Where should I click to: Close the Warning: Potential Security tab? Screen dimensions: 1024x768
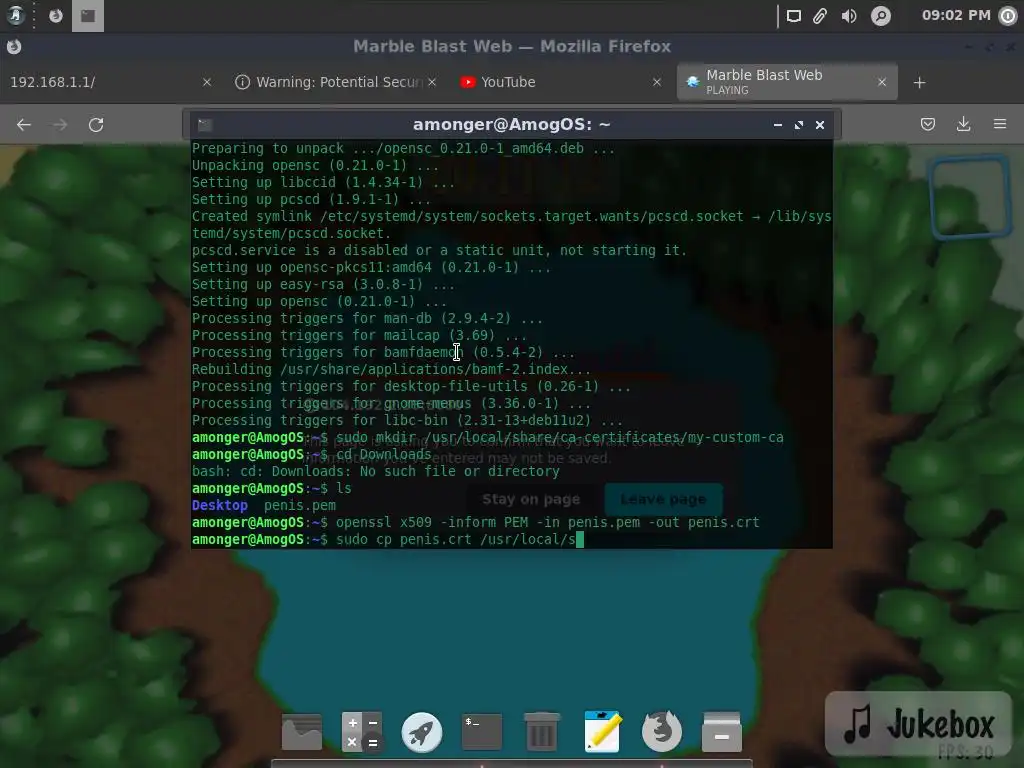[x=432, y=82]
